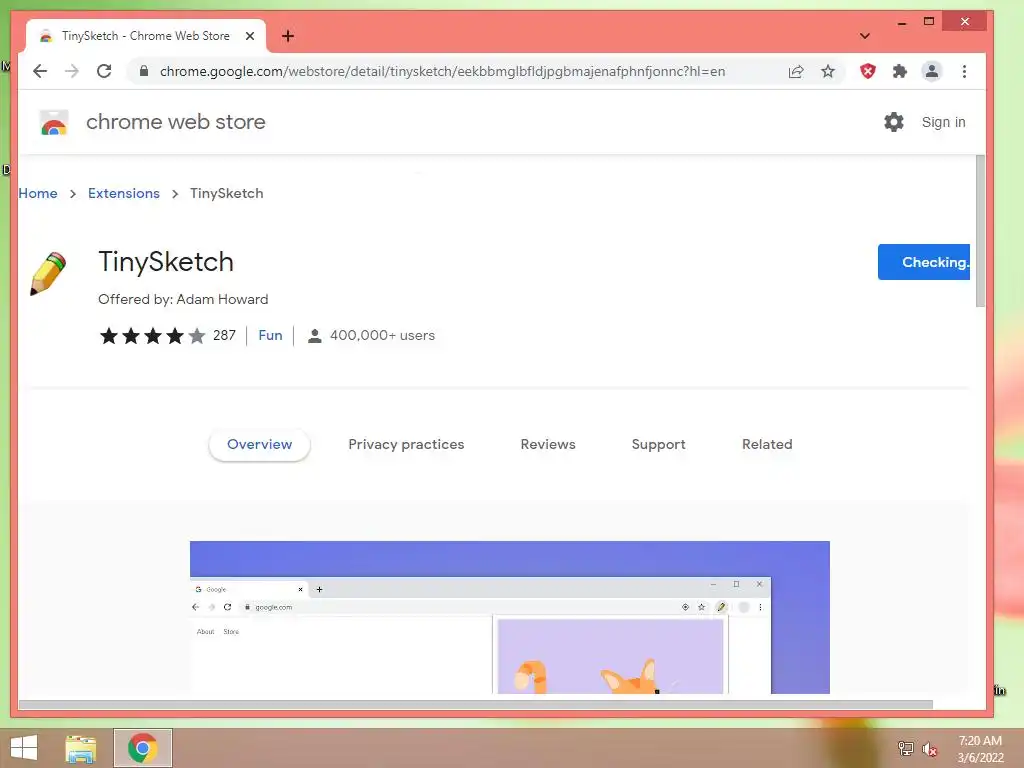
Task: Click the muted volume tray icon
Action: pos(929,749)
